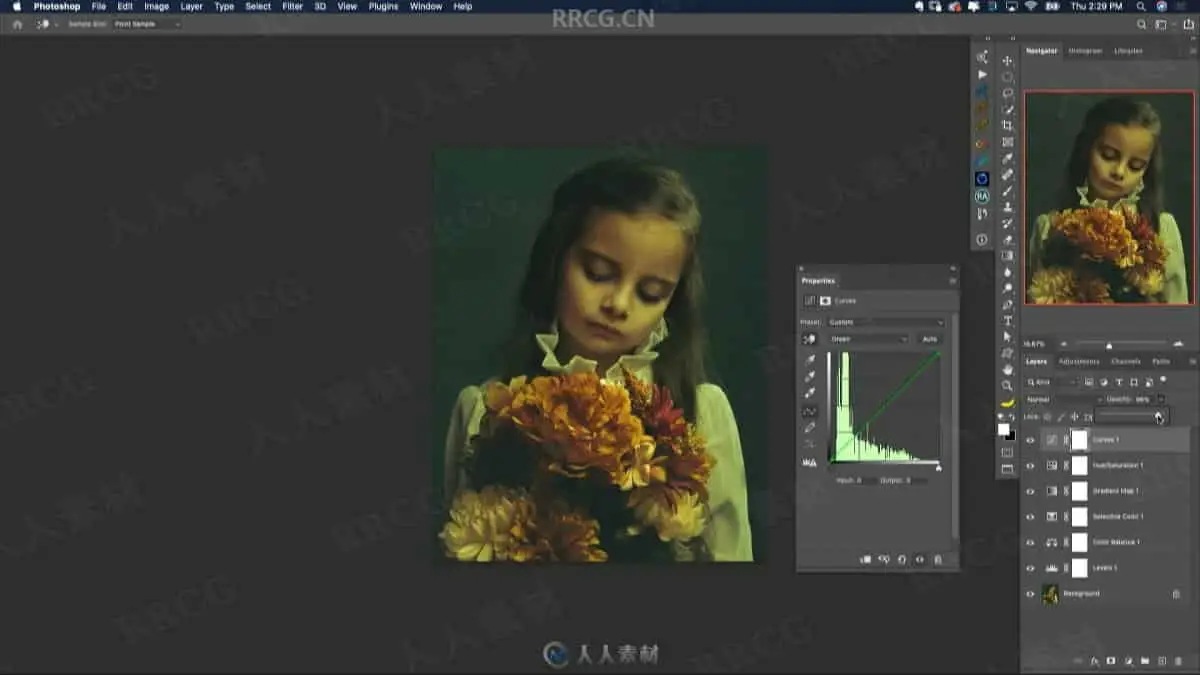Click the banana Edit Toolbar icon

1007,402
